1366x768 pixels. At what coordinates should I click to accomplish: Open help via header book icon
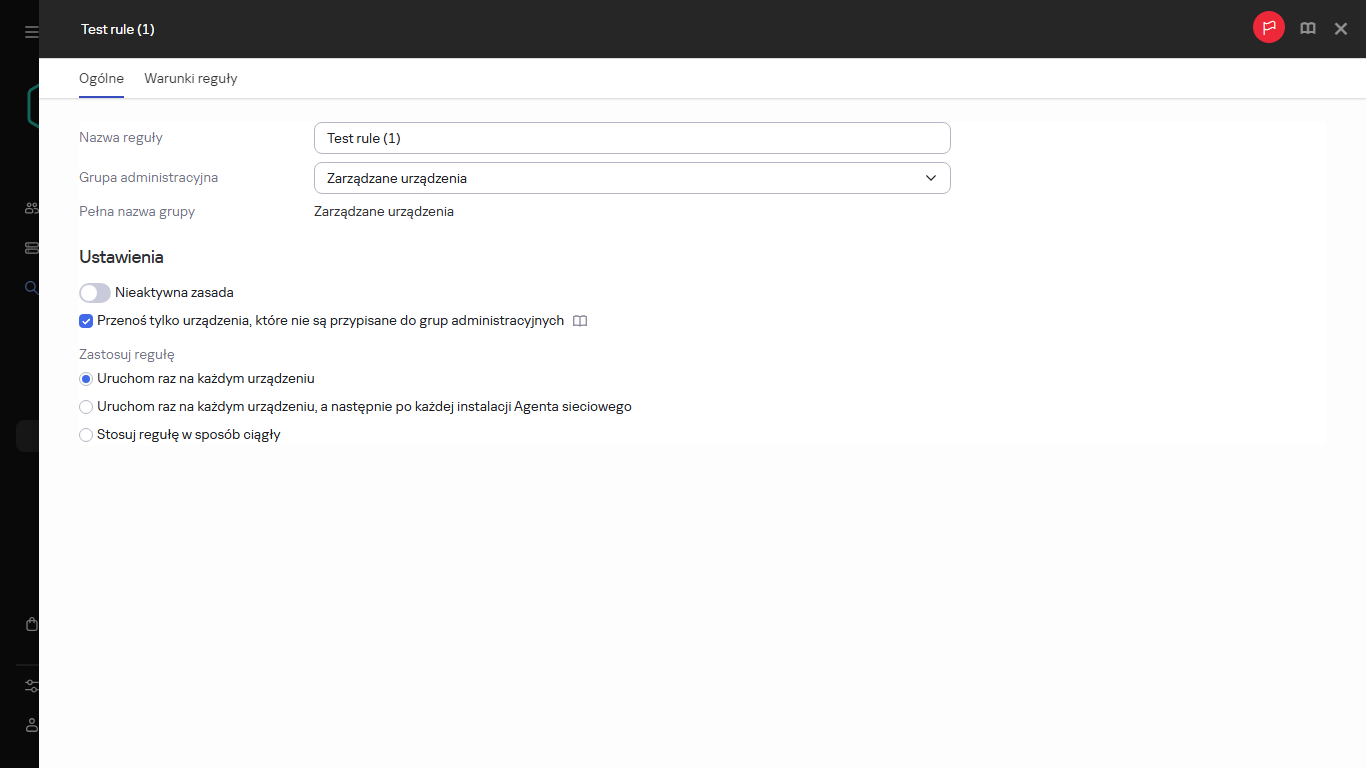pyautogui.click(x=1307, y=29)
